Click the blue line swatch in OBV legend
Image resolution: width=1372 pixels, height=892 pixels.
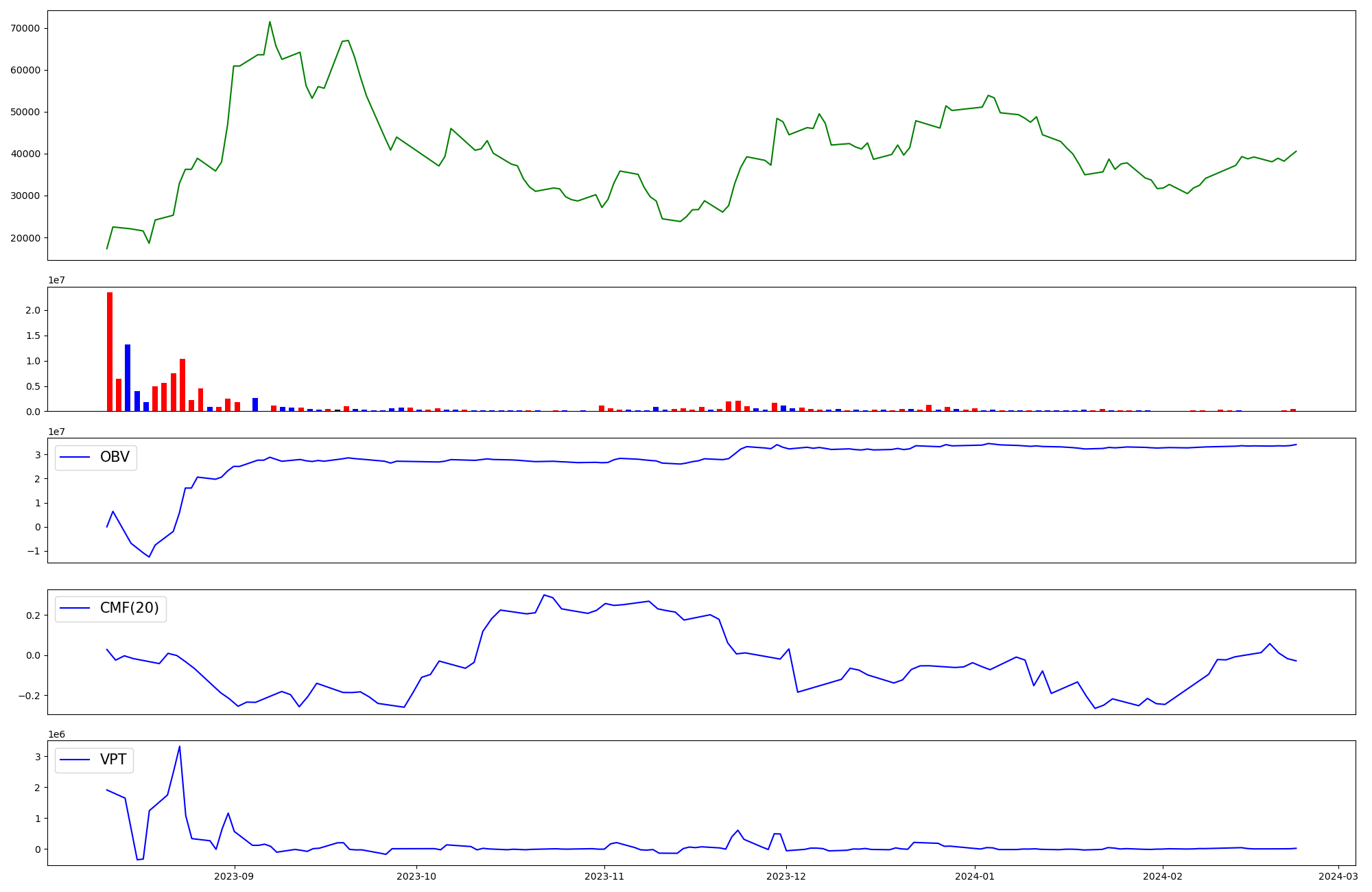coord(75,458)
